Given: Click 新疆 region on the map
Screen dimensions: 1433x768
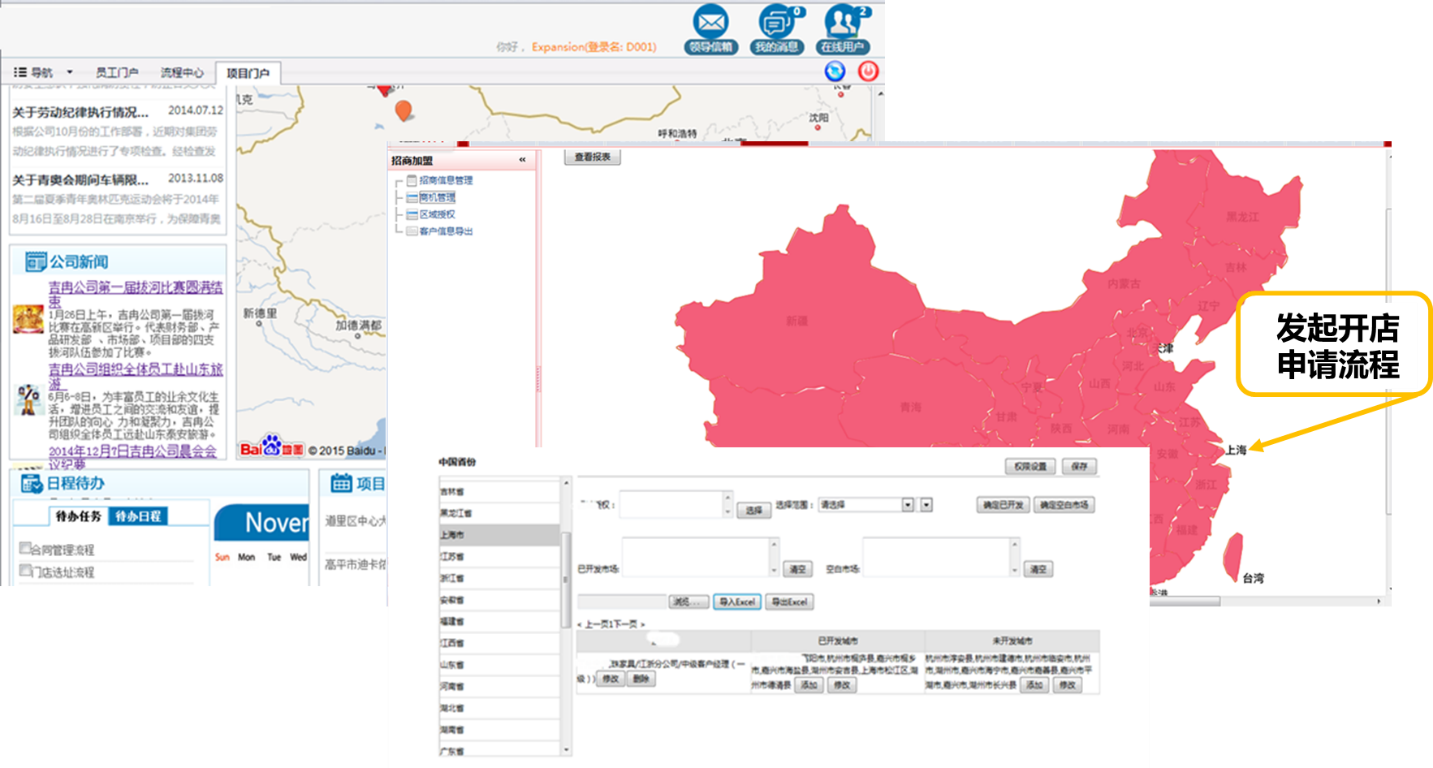Looking at the screenshot, I should click(796, 321).
